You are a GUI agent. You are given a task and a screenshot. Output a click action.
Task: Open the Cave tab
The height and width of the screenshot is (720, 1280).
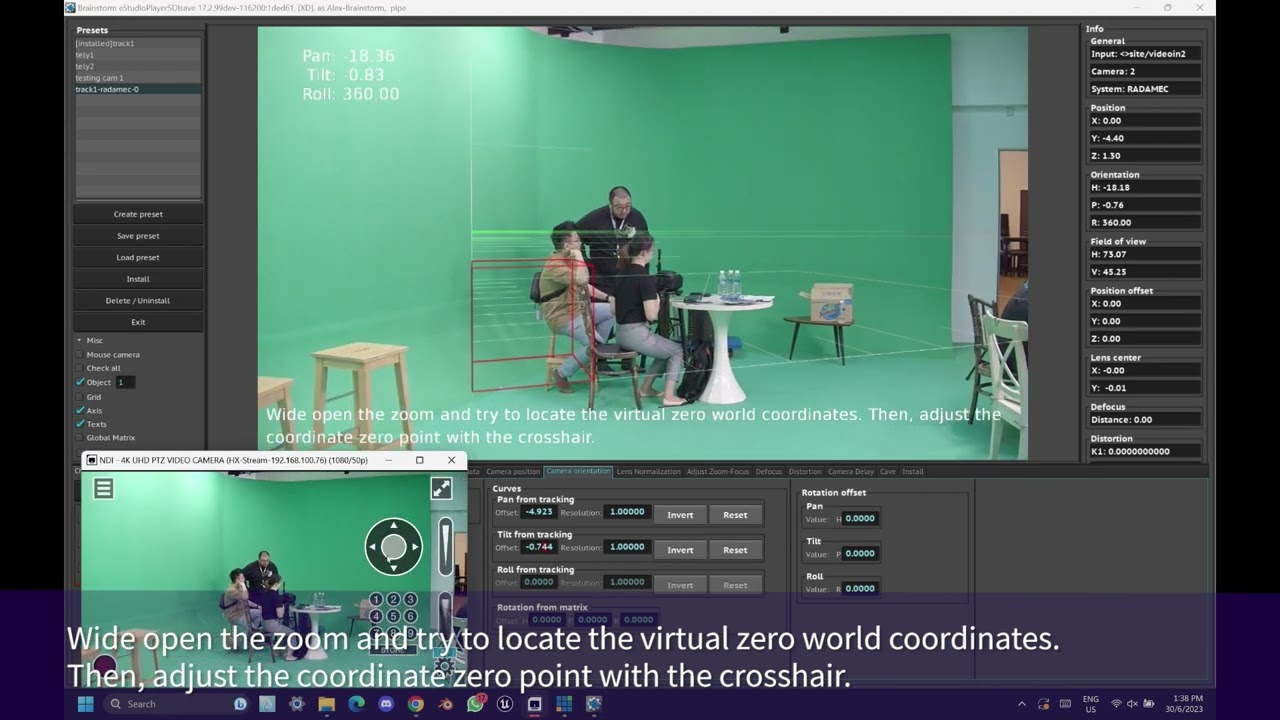(x=887, y=471)
